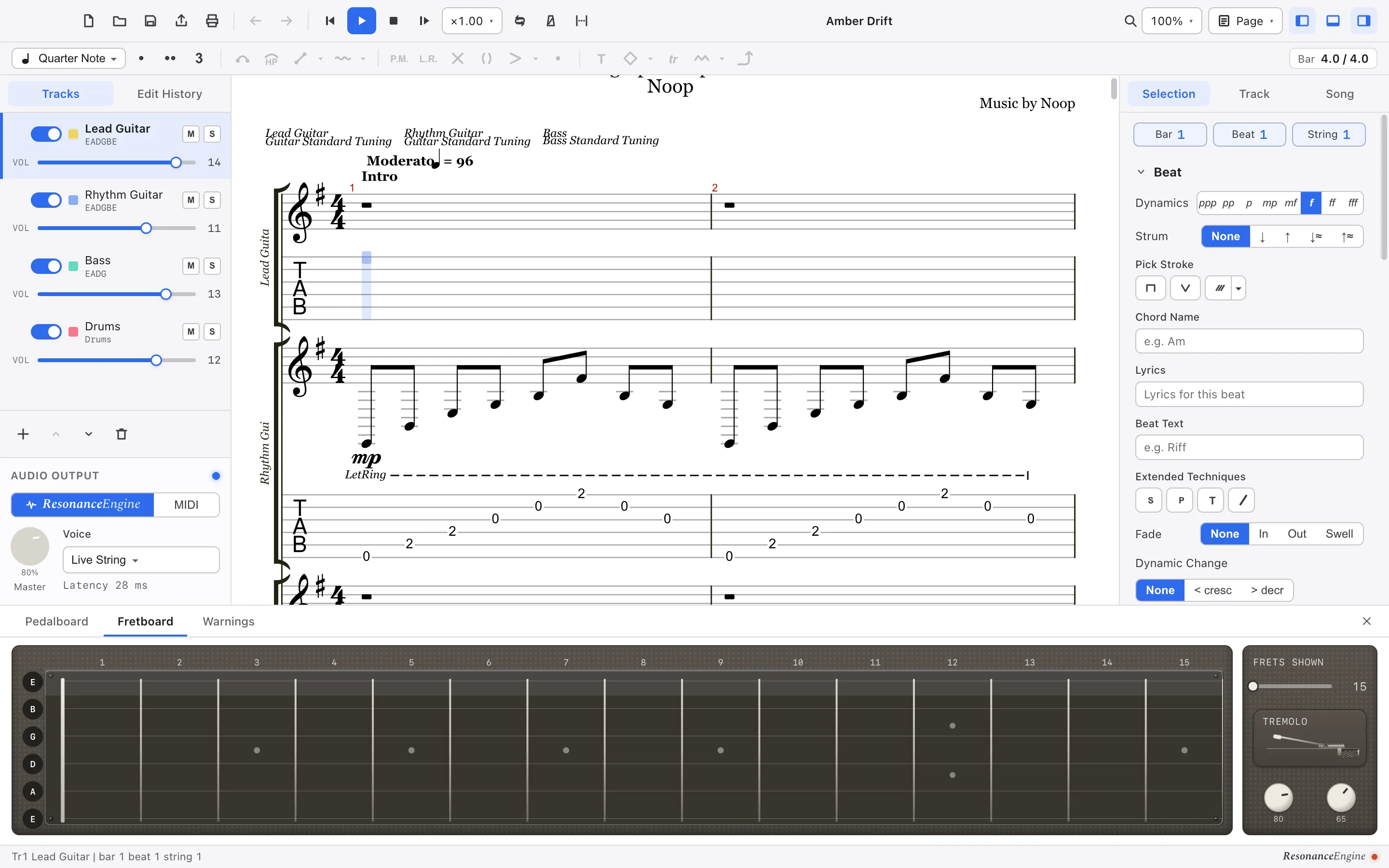Image resolution: width=1389 pixels, height=868 pixels.
Task: Select the cresc dynamic change
Action: 1213,590
